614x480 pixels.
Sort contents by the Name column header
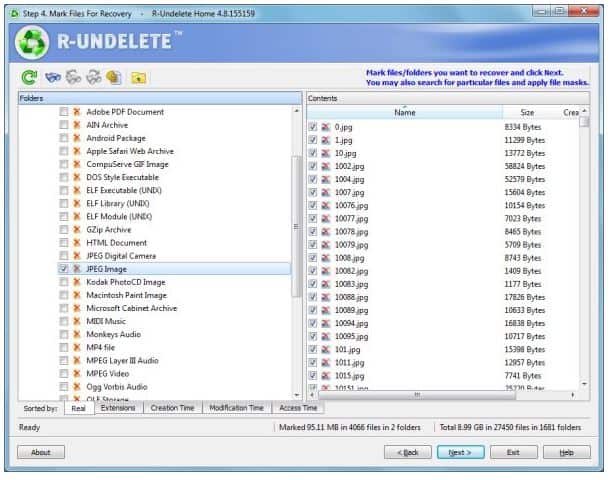405,112
